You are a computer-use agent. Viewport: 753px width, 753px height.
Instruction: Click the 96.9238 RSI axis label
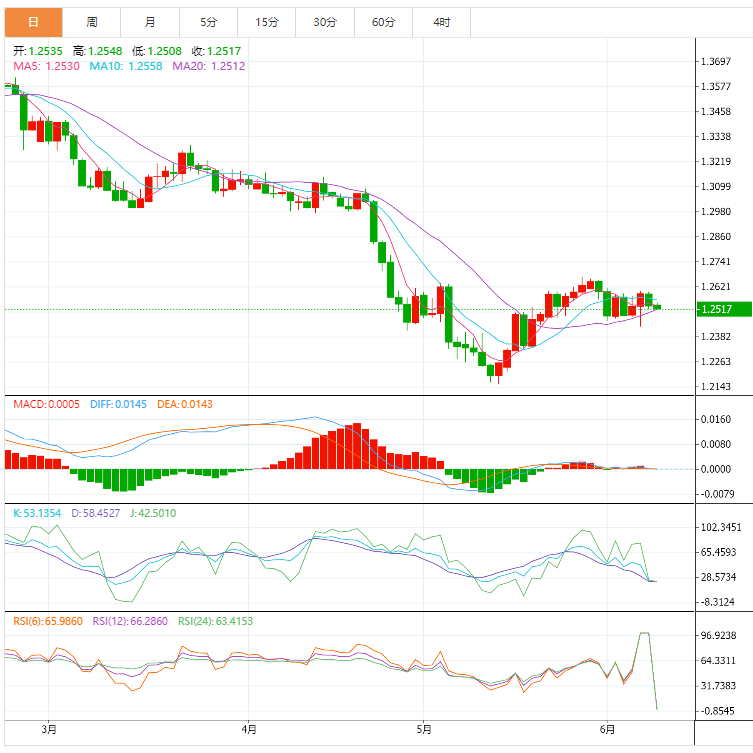[x=718, y=635]
